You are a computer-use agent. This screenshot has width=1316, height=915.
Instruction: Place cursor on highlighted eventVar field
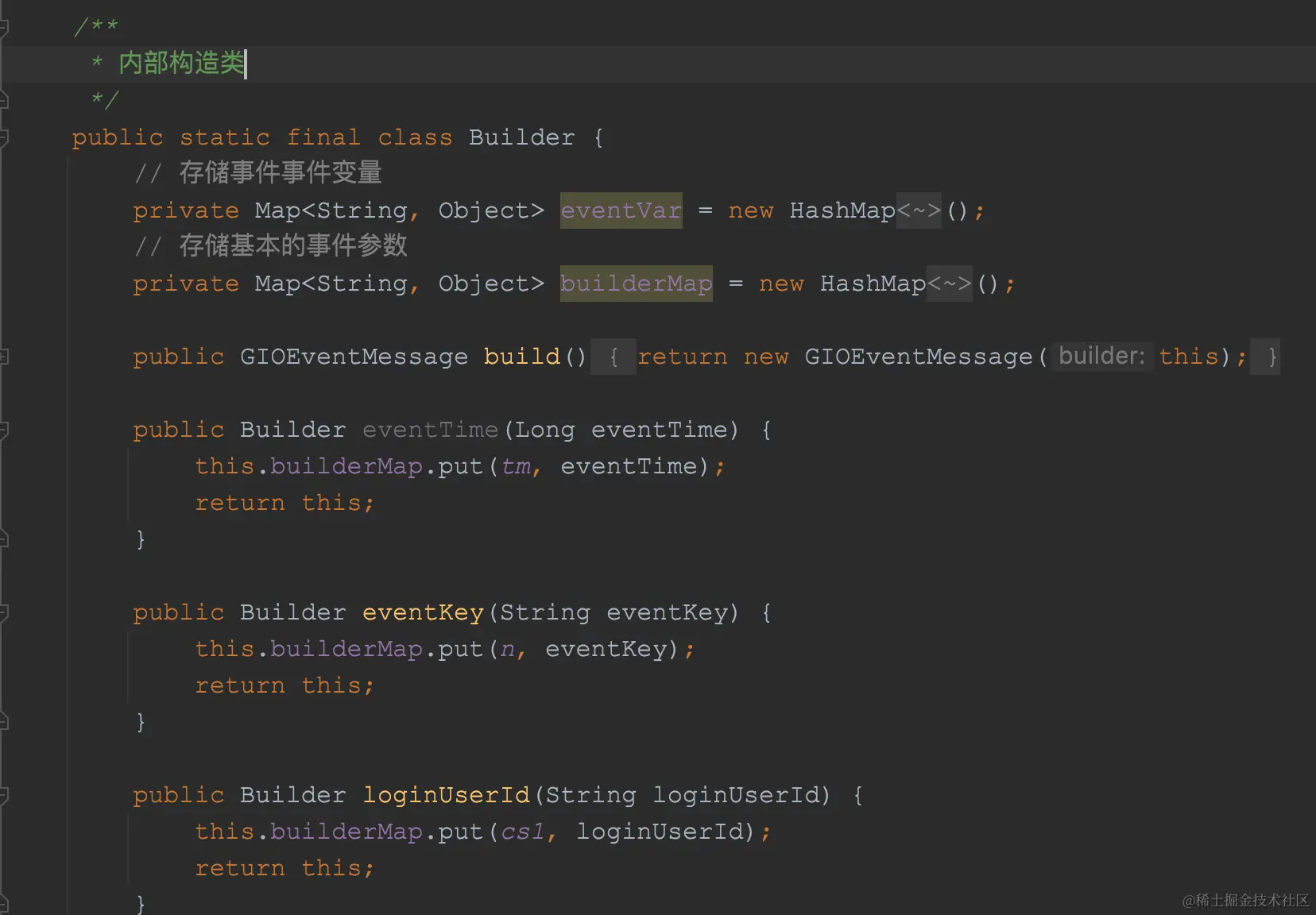(x=621, y=210)
